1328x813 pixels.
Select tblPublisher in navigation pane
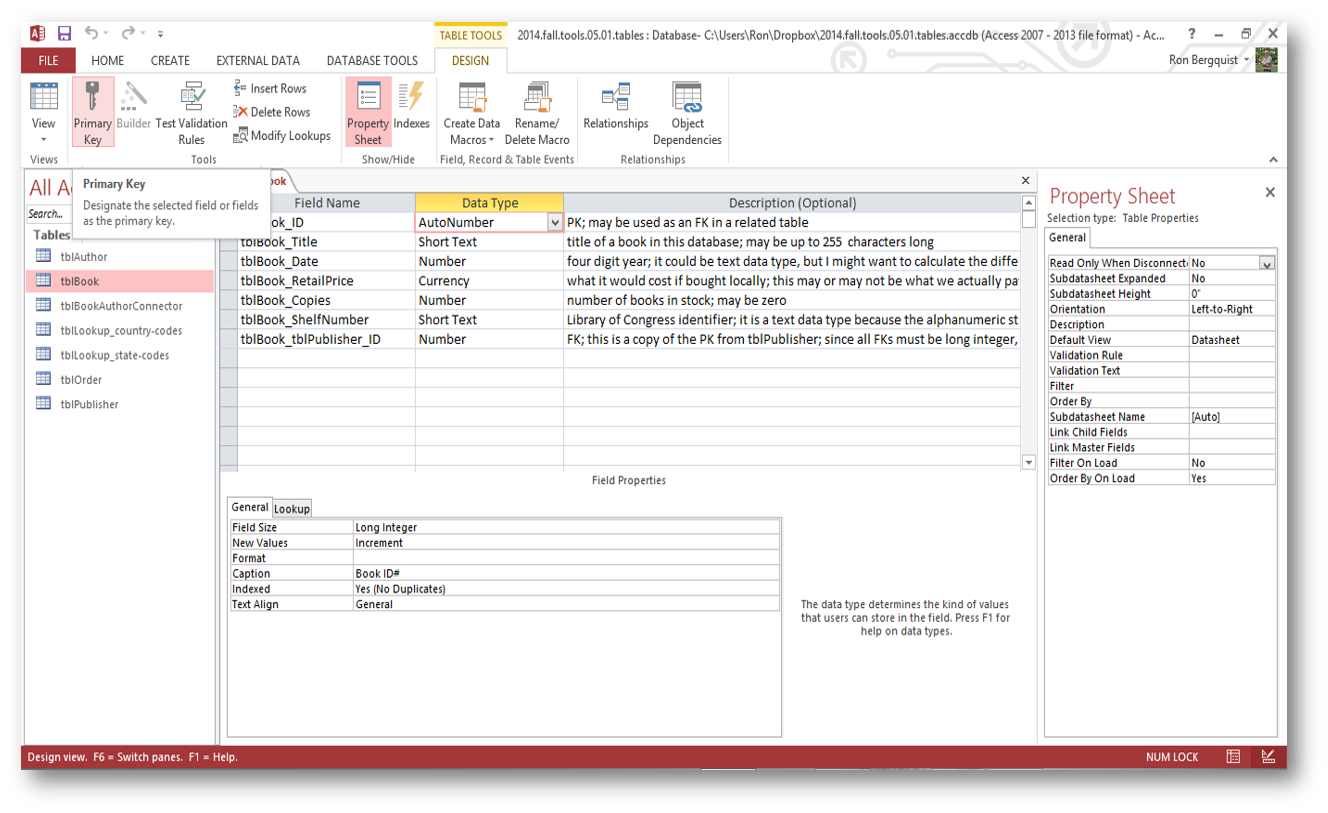click(89, 404)
